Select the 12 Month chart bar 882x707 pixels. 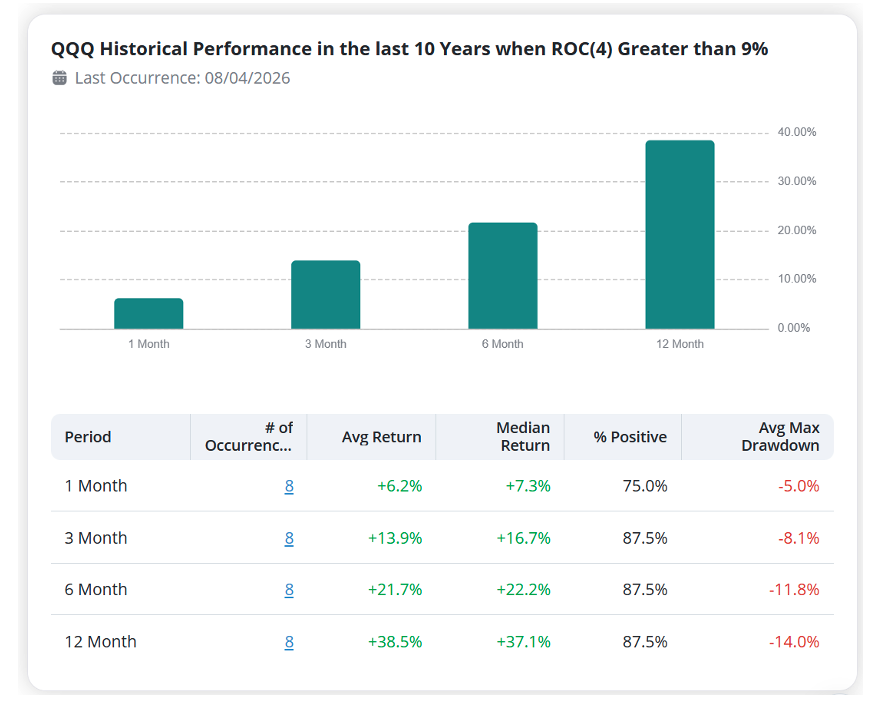680,235
